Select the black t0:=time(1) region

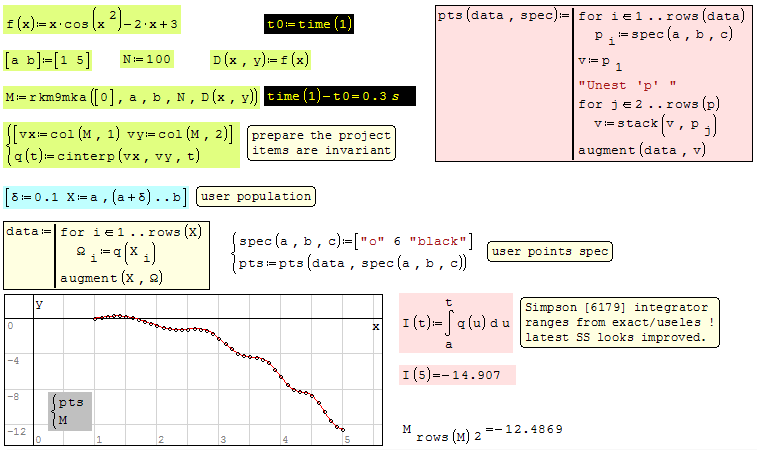(x=310, y=23)
